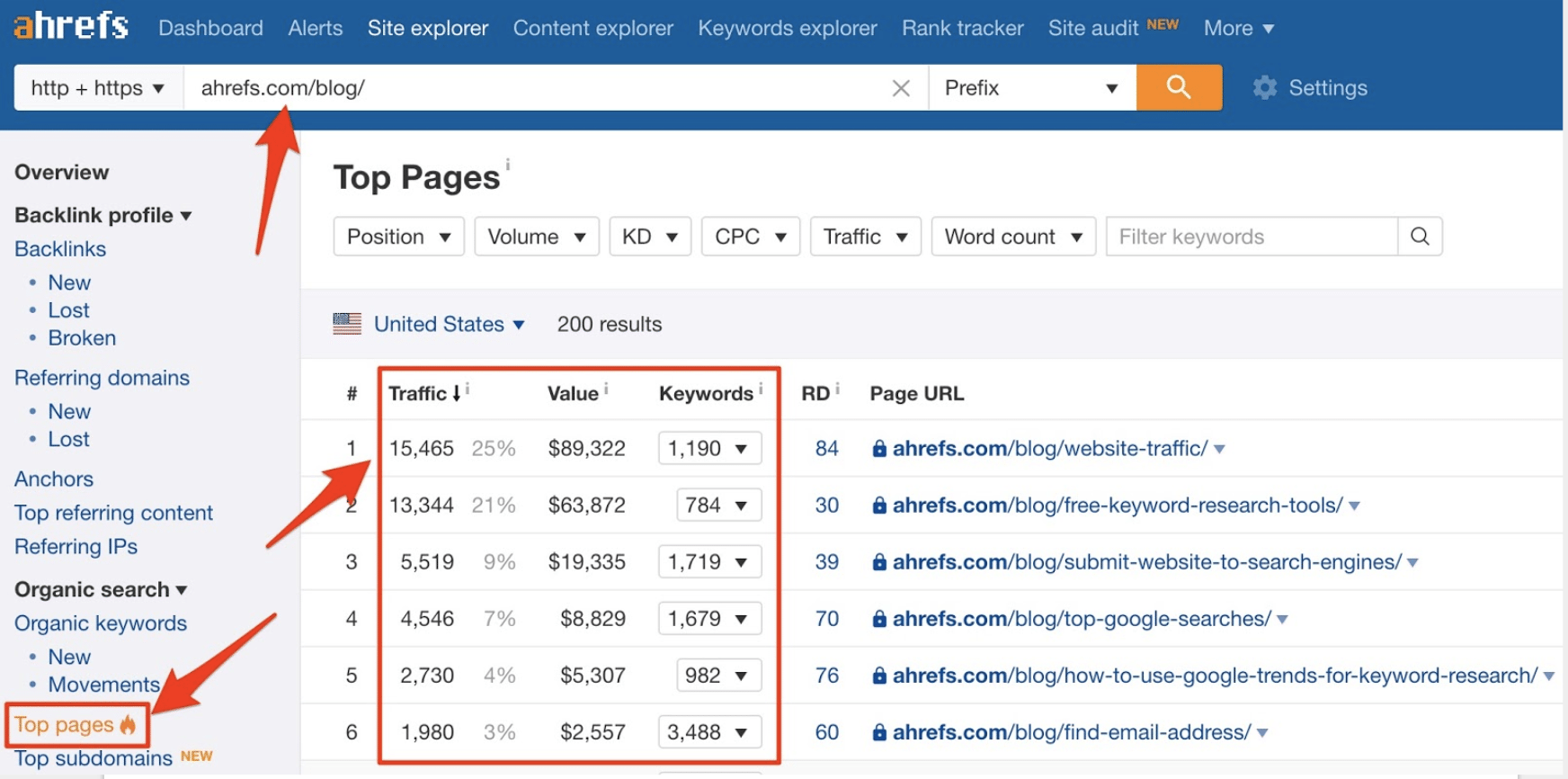Select Site explorer in the top nav
The height and width of the screenshot is (779, 1568).
point(428,28)
